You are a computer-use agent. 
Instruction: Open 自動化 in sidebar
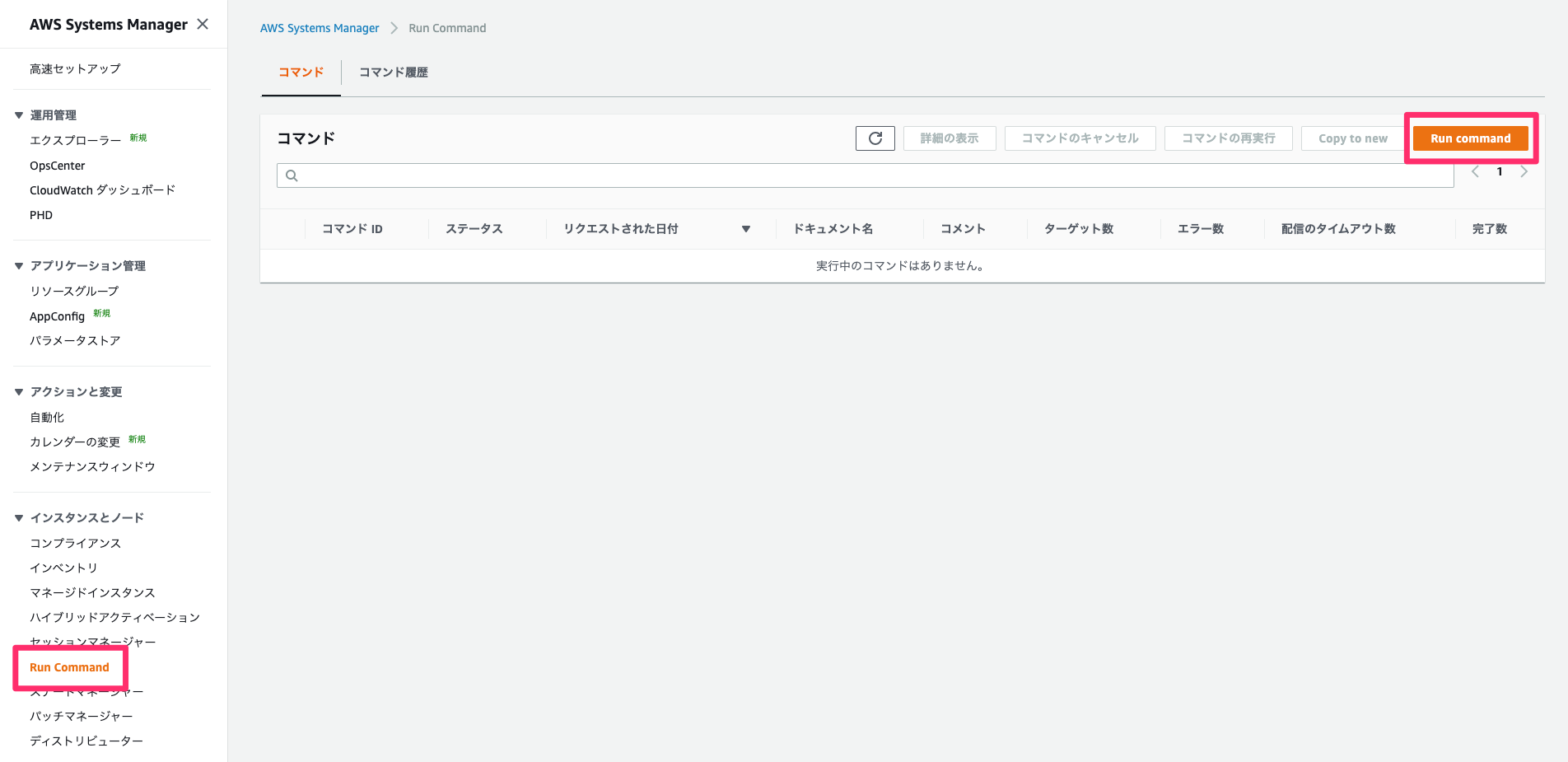pos(47,418)
